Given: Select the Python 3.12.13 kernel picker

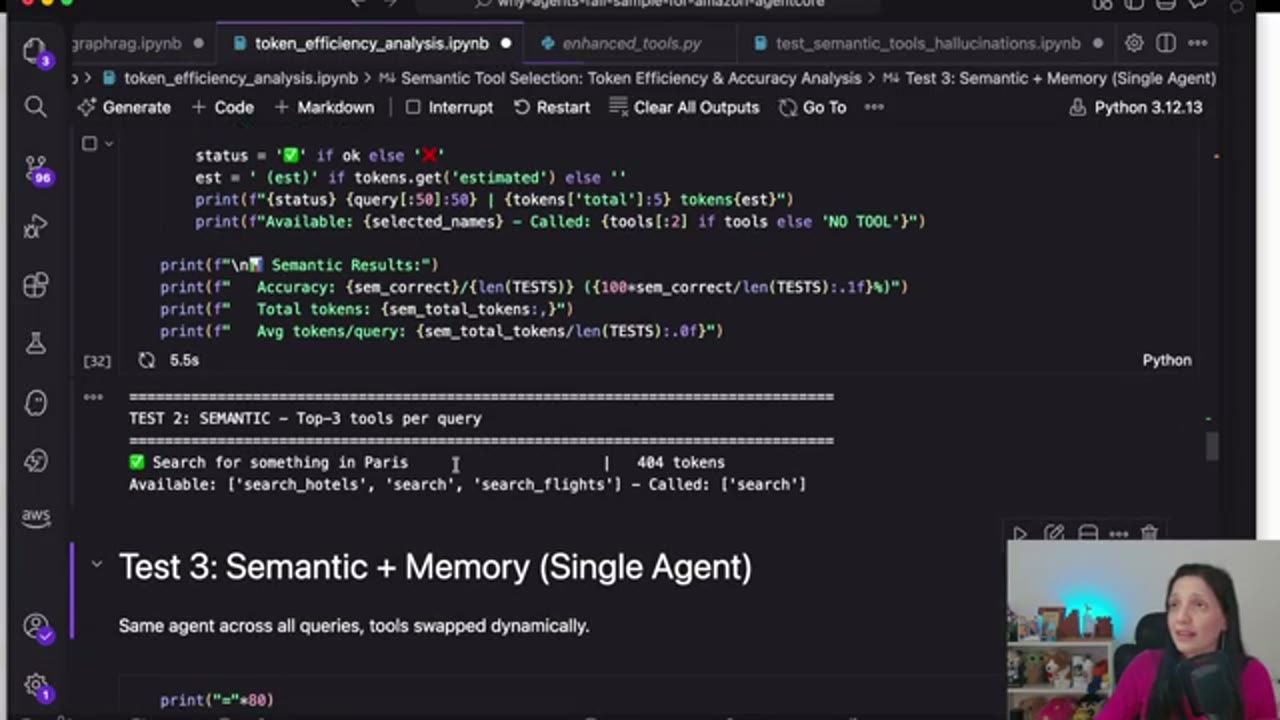Looking at the screenshot, I should pos(1136,107).
